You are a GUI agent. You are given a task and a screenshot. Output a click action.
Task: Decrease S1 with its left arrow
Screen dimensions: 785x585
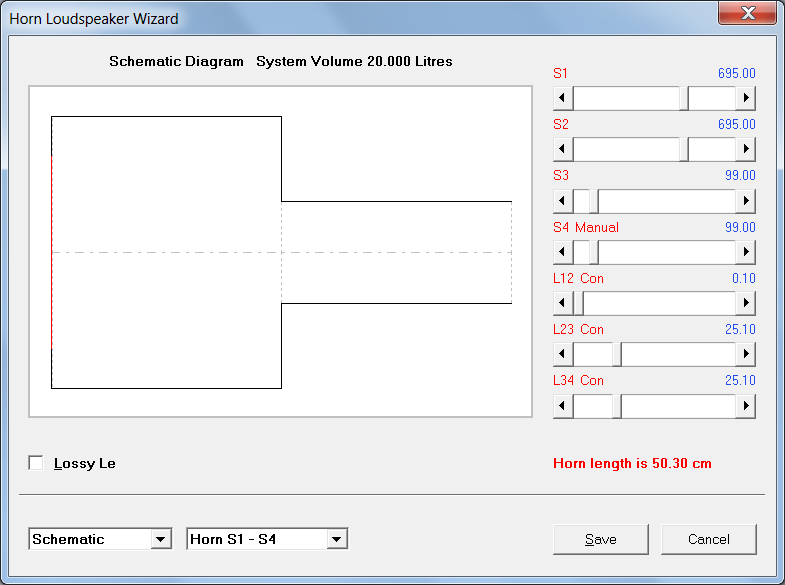(563, 98)
